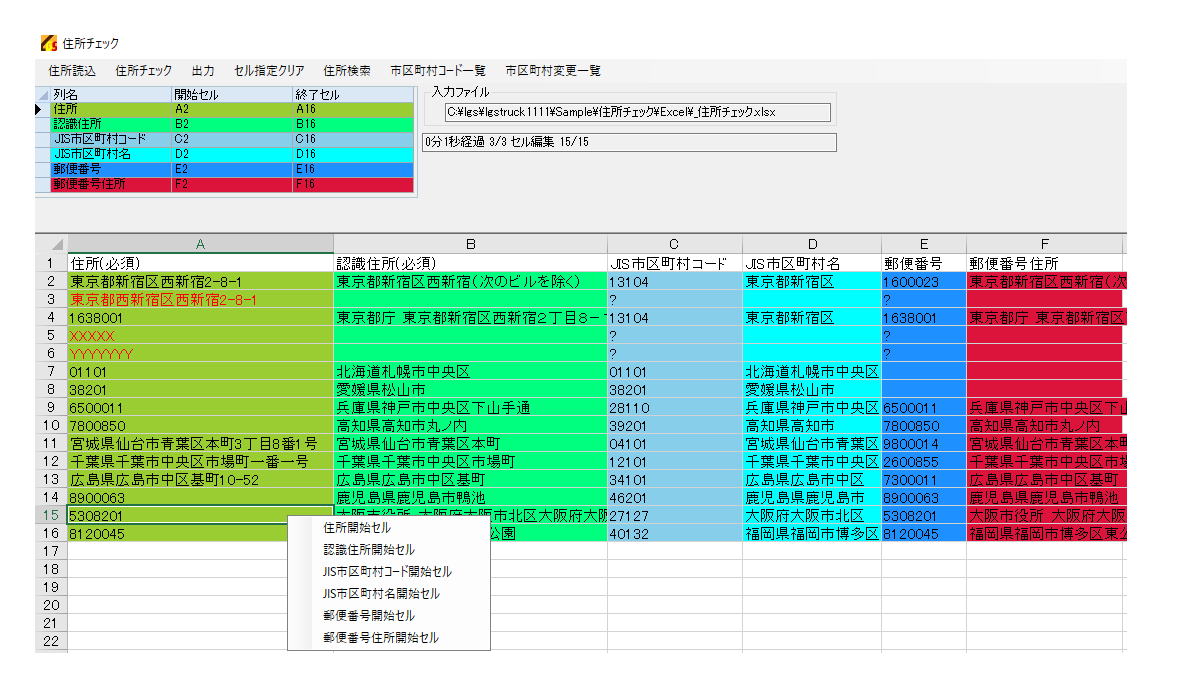Image resolution: width=1201 pixels, height=685 pixels.
Task: Open 市区町村変更一覧 from menu bar
Action: pyautogui.click(x=553, y=71)
